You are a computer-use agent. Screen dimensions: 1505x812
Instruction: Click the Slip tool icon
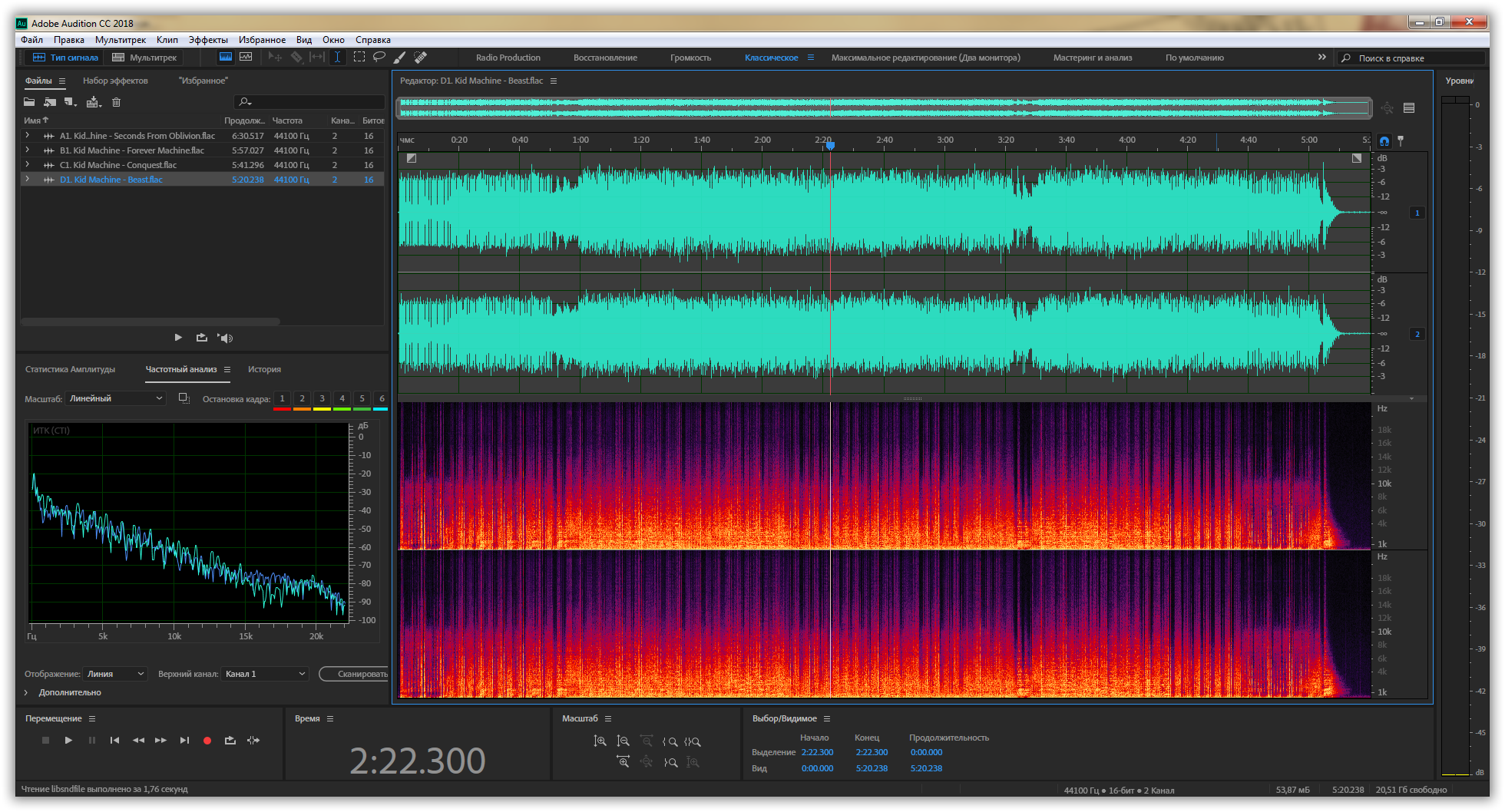coord(317,57)
